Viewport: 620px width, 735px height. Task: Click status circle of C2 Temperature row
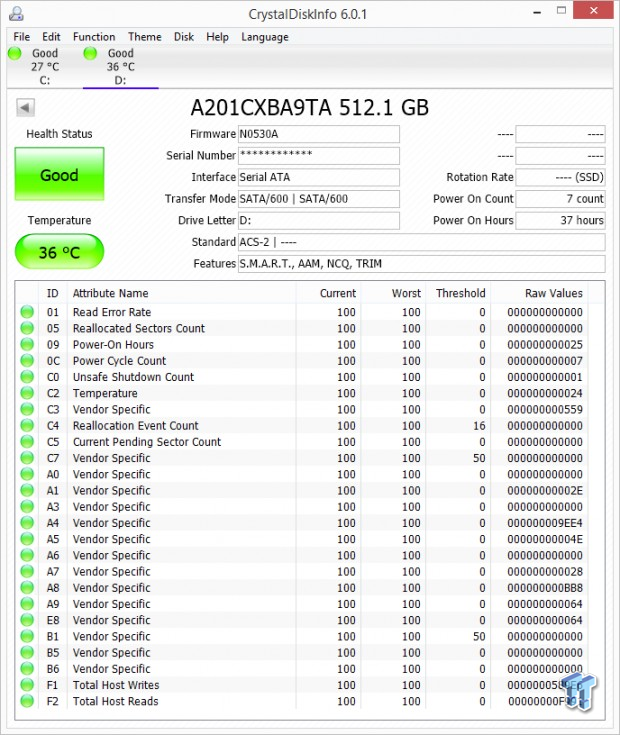point(27,393)
